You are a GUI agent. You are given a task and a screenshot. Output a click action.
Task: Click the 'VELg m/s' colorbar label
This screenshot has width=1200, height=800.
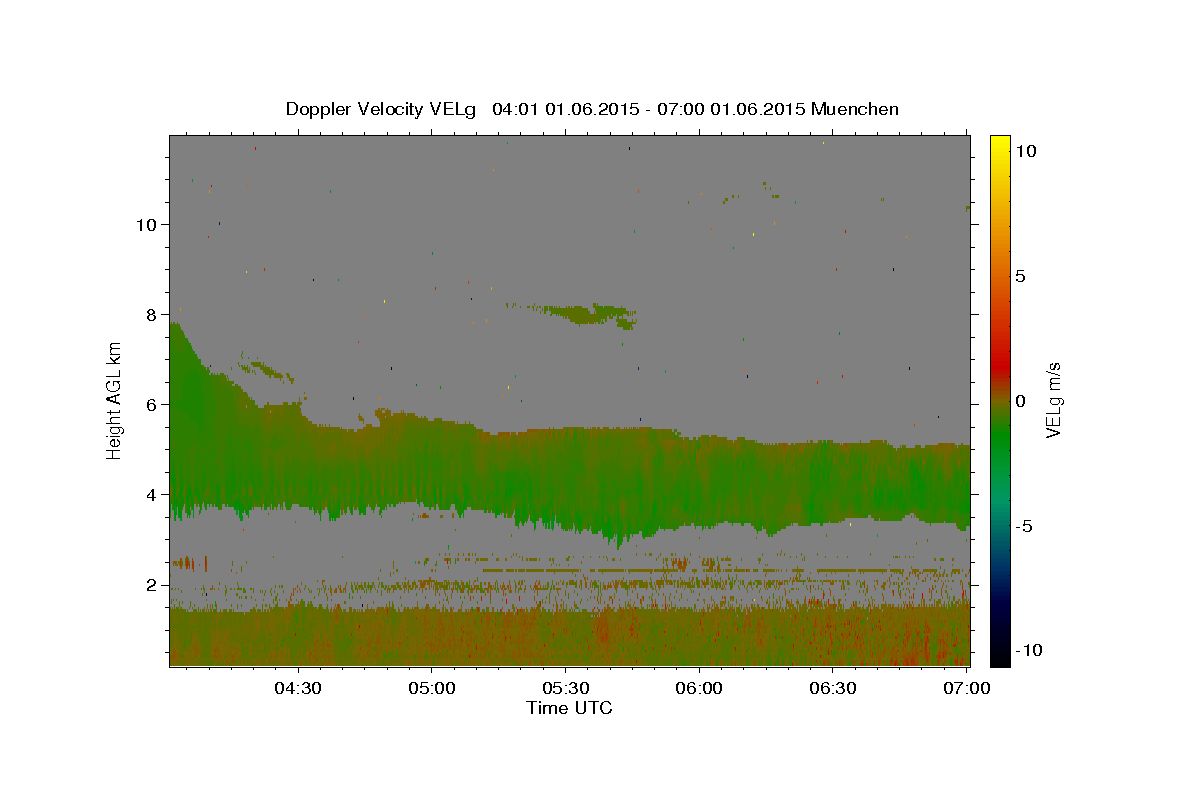point(1054,400)
